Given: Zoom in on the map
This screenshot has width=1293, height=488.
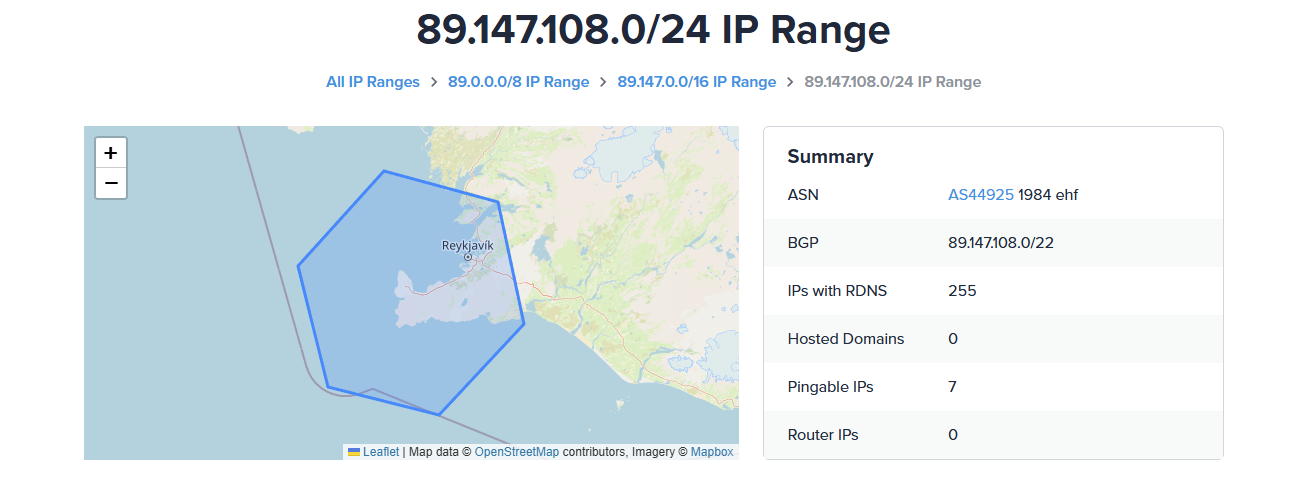Looking at the screenshot, I should pos(111,153).
